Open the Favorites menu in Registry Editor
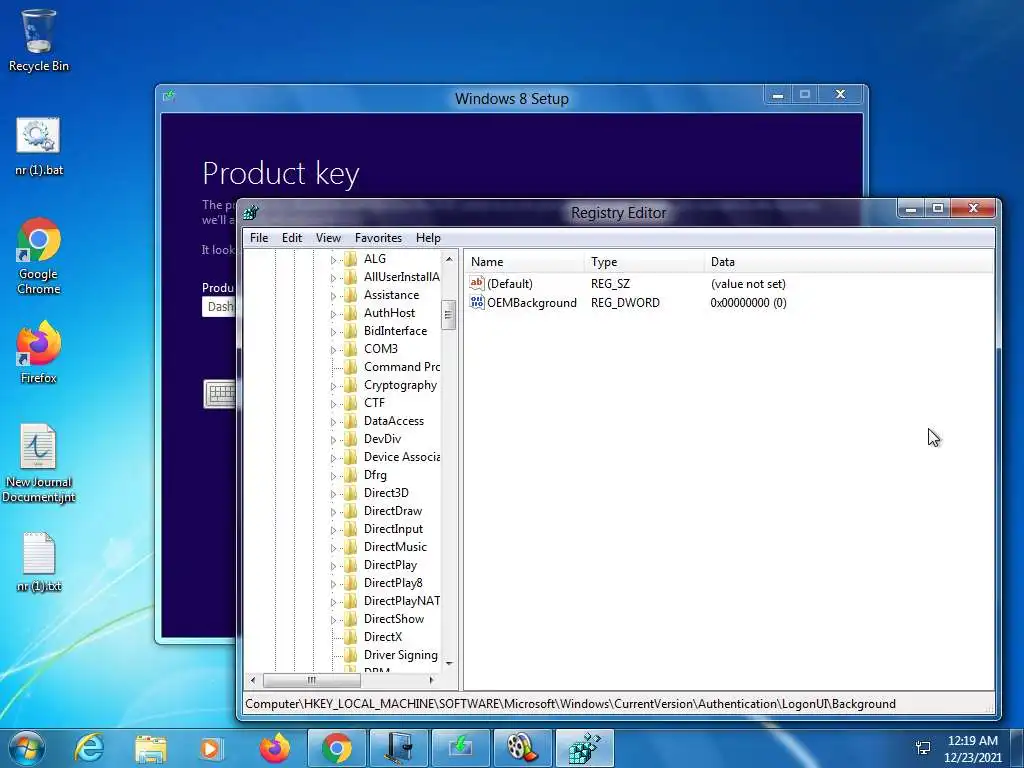 (378, 238)
